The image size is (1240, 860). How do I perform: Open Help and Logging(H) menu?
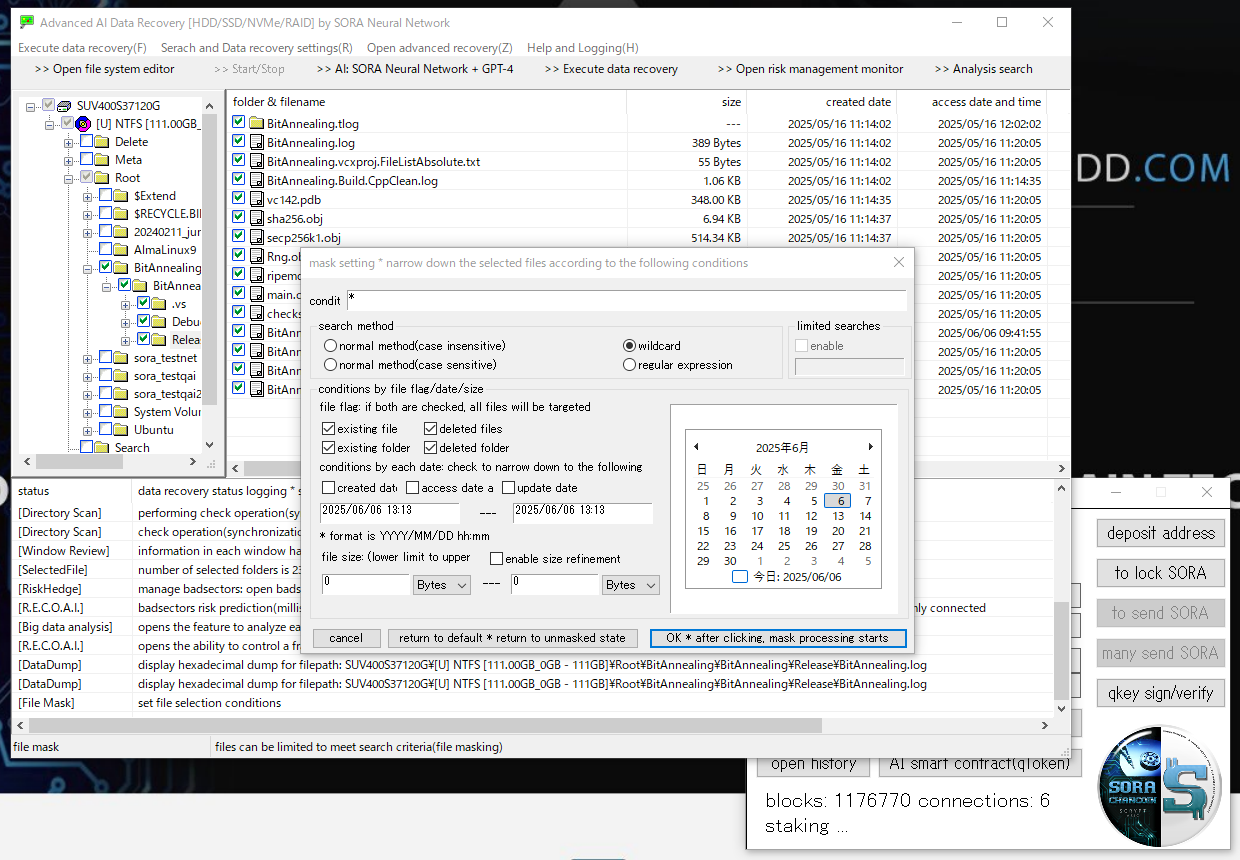tap(583, 48)
